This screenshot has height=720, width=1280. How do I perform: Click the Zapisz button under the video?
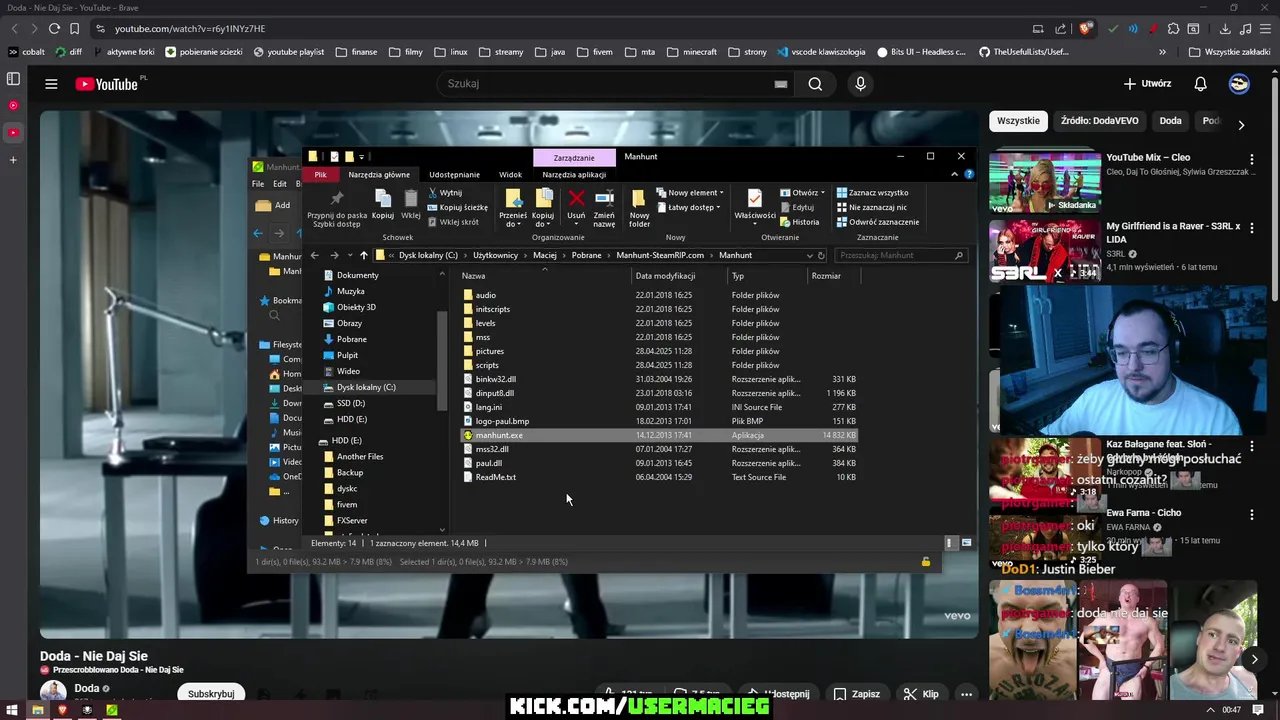[857, 694]
